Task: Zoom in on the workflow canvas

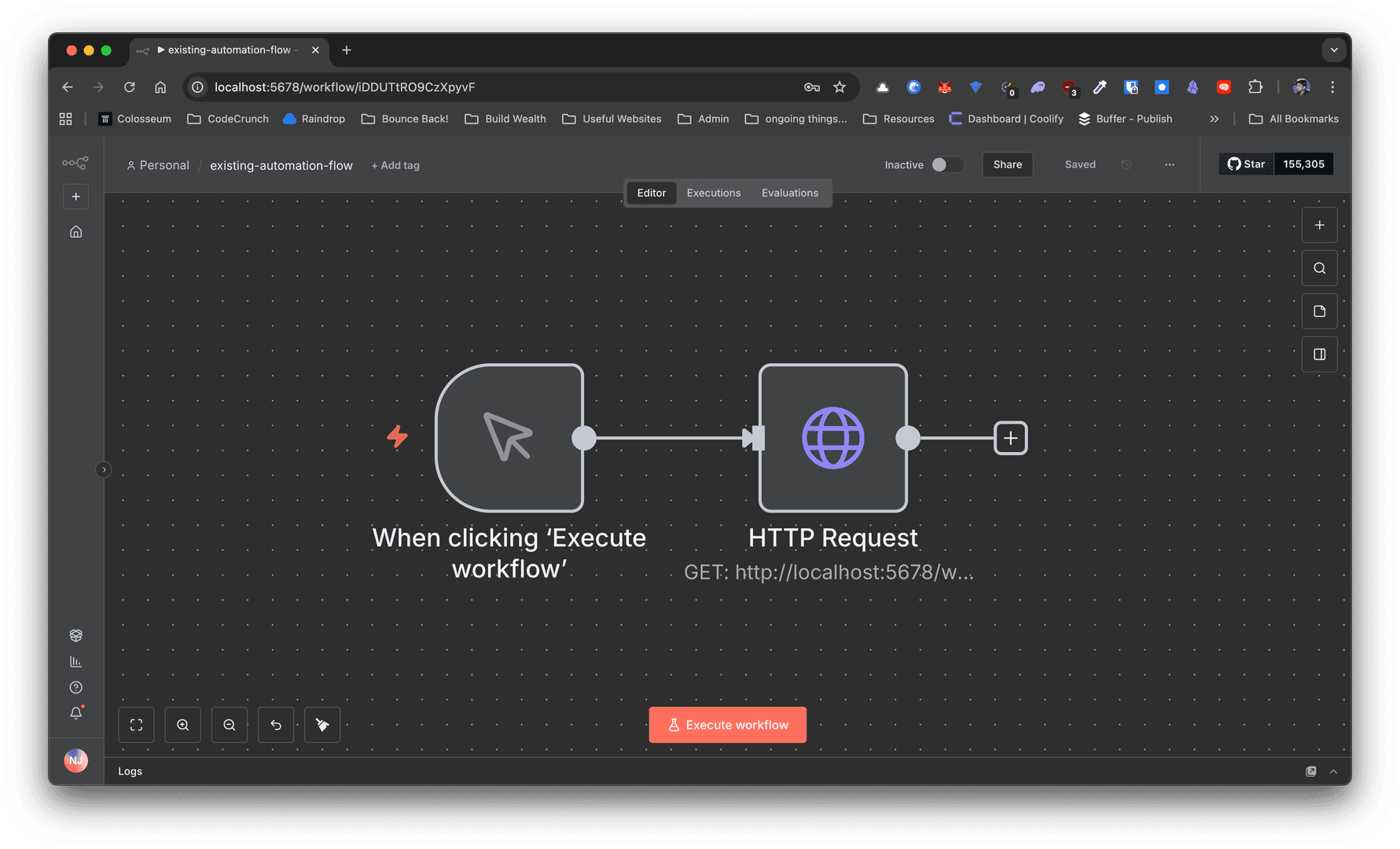Action: click(x=182, y=725)
